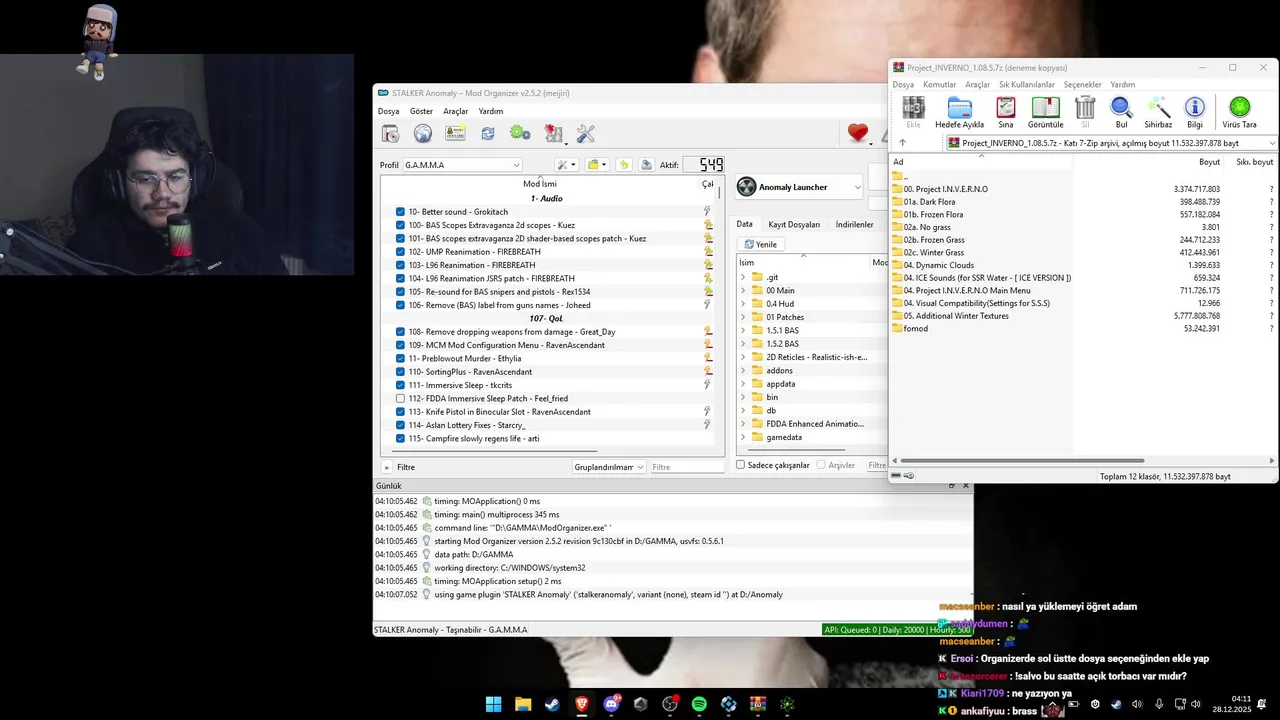Expand the 00 Main folder node

(x=743, y=290)
